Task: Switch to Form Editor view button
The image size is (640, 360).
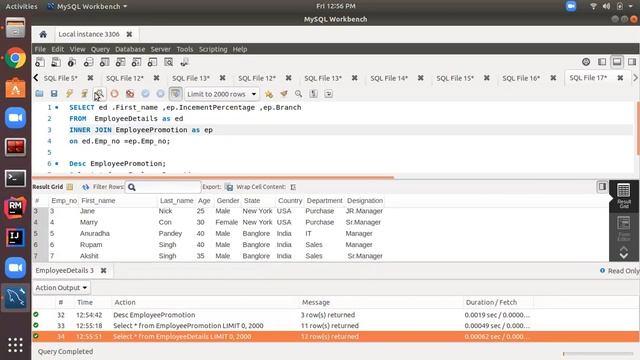Action: point(624,229)
